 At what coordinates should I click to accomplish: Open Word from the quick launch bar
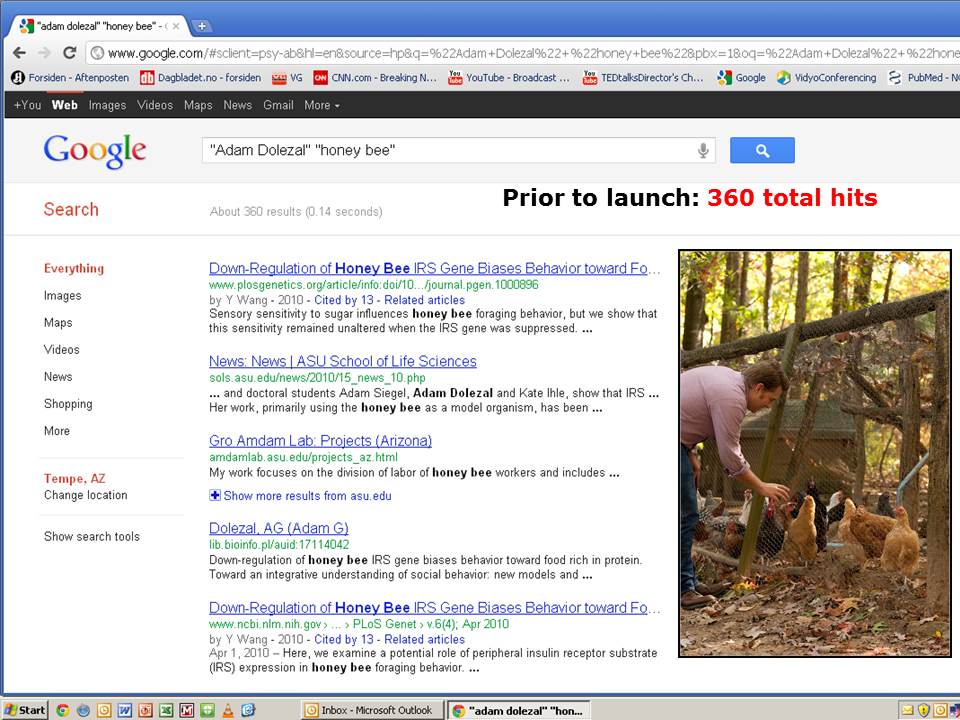pyautogui.click(x=124, y=710)
